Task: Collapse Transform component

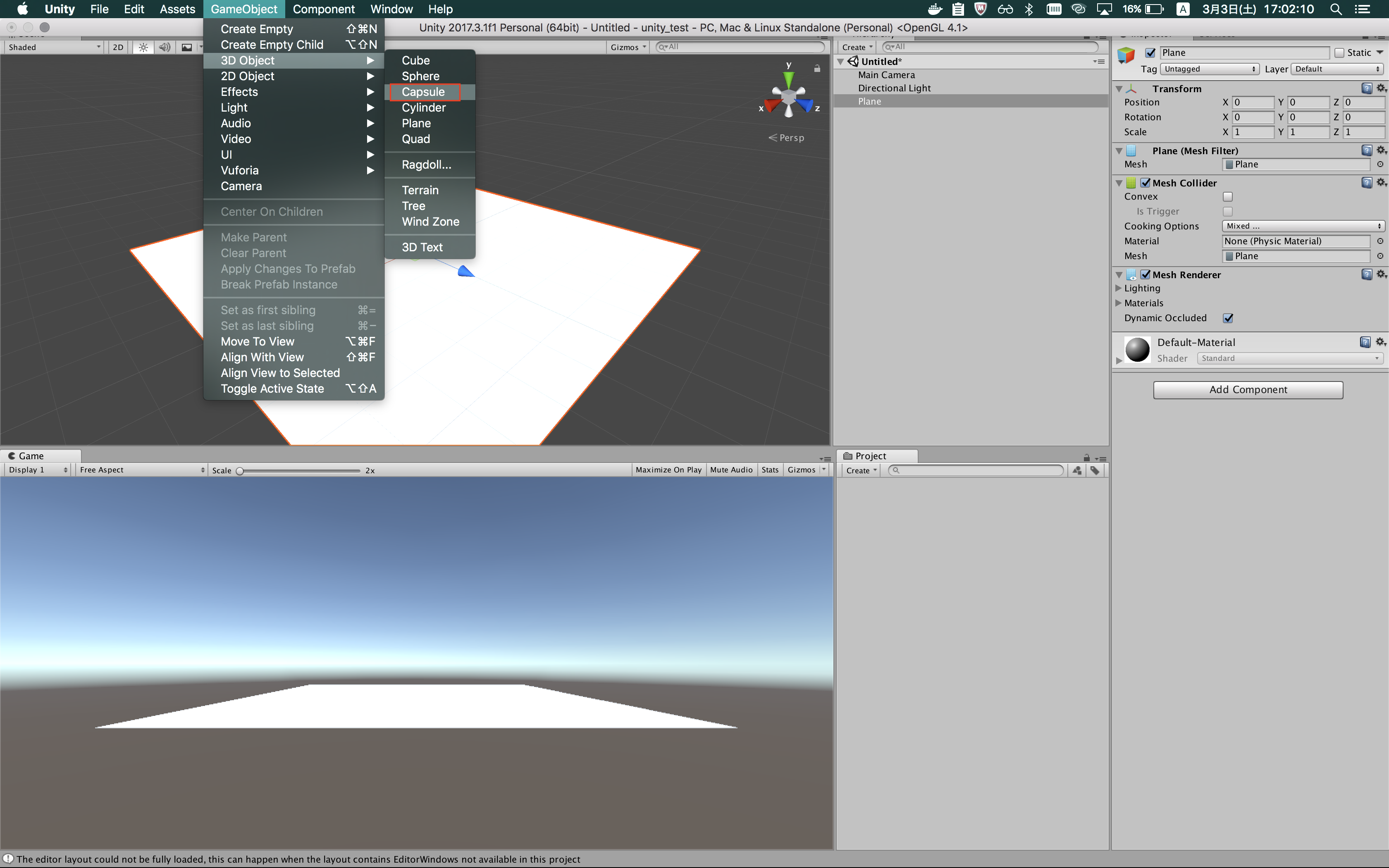Action: (x=1119, y=89)
